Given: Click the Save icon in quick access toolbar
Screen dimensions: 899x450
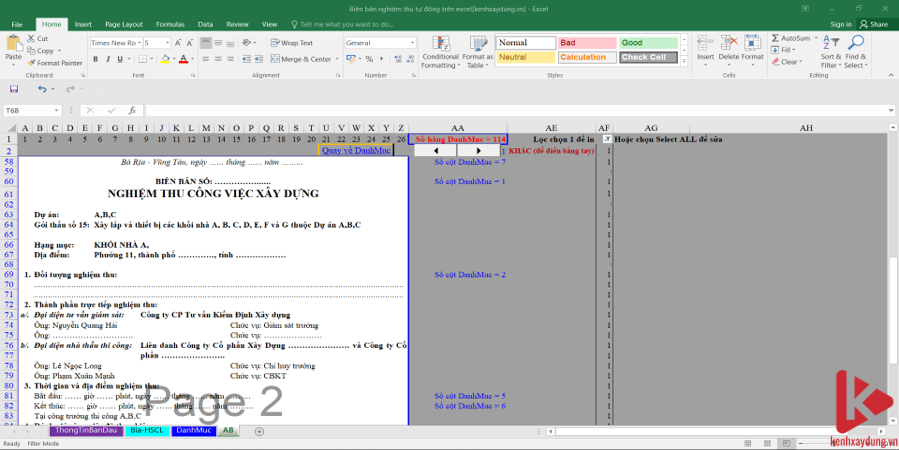Looking at the screenshot, I should pos(15,89).
